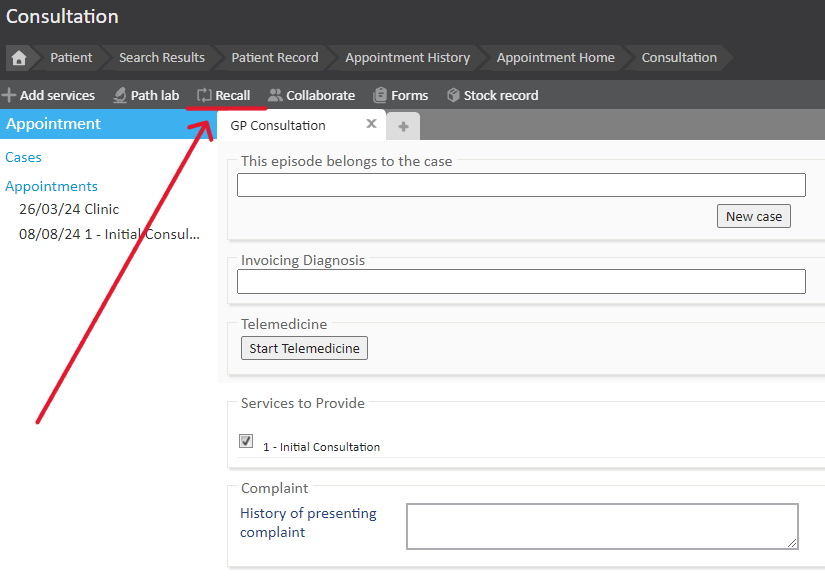Viewport: 825px width, 579px height.
Task: Add a new tab with plus button
Action: [403, 126]
